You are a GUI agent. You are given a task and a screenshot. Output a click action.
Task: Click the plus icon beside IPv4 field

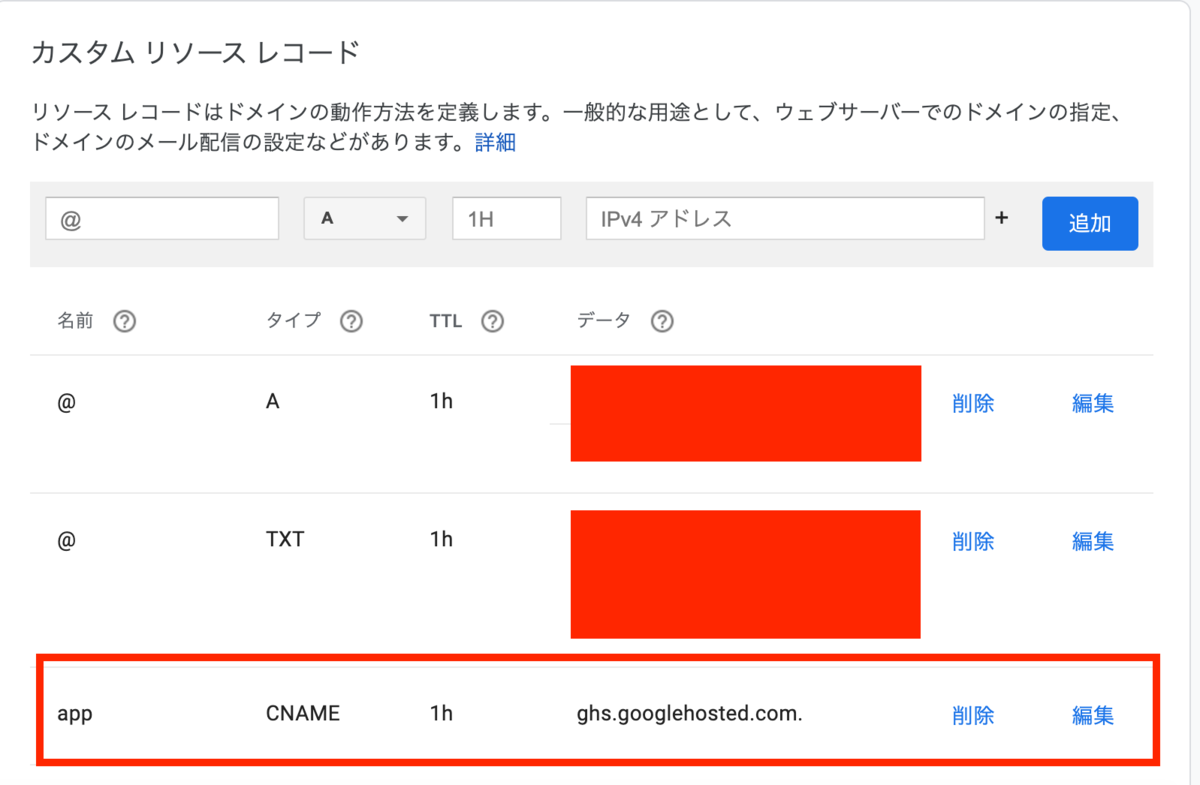[1002, 218]
